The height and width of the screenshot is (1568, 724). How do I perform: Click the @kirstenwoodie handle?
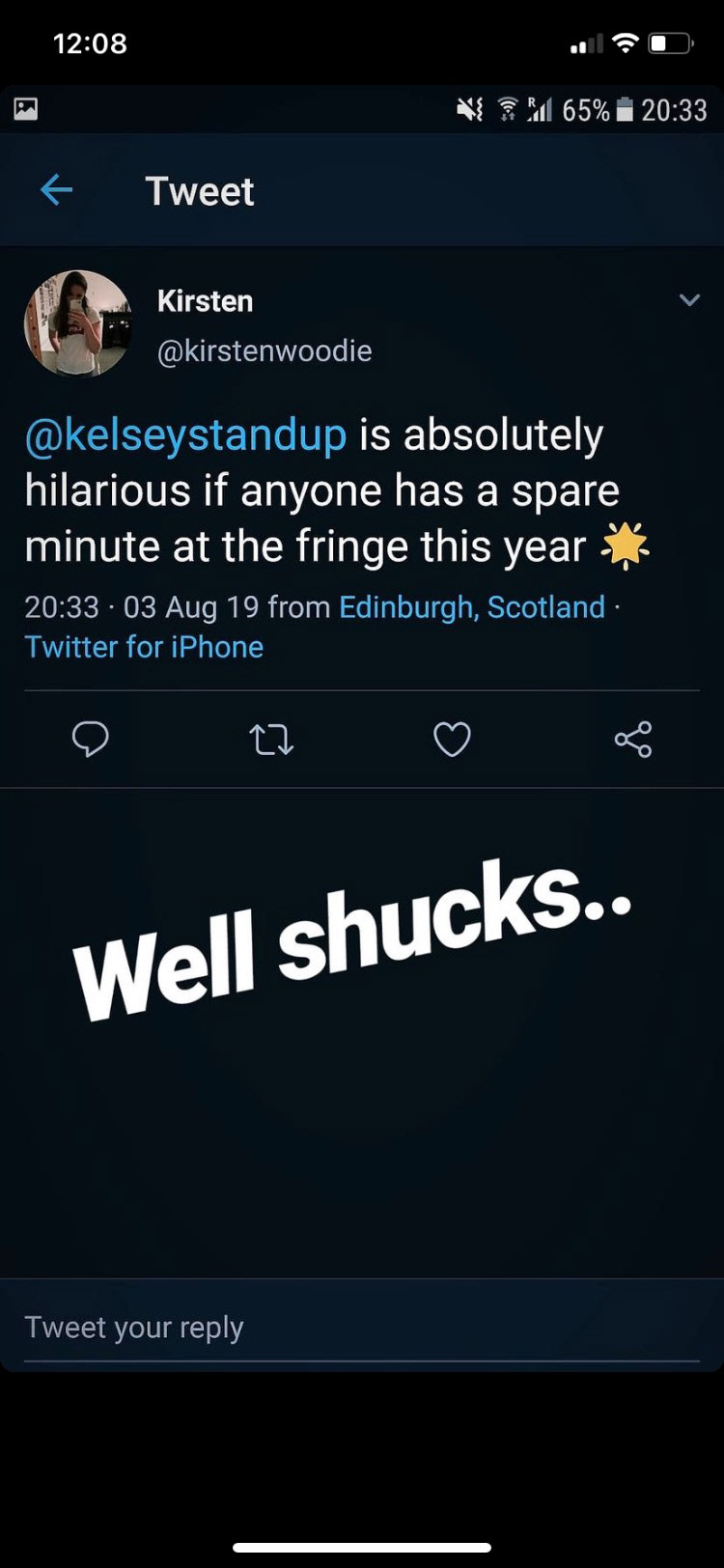coord(265,350)
